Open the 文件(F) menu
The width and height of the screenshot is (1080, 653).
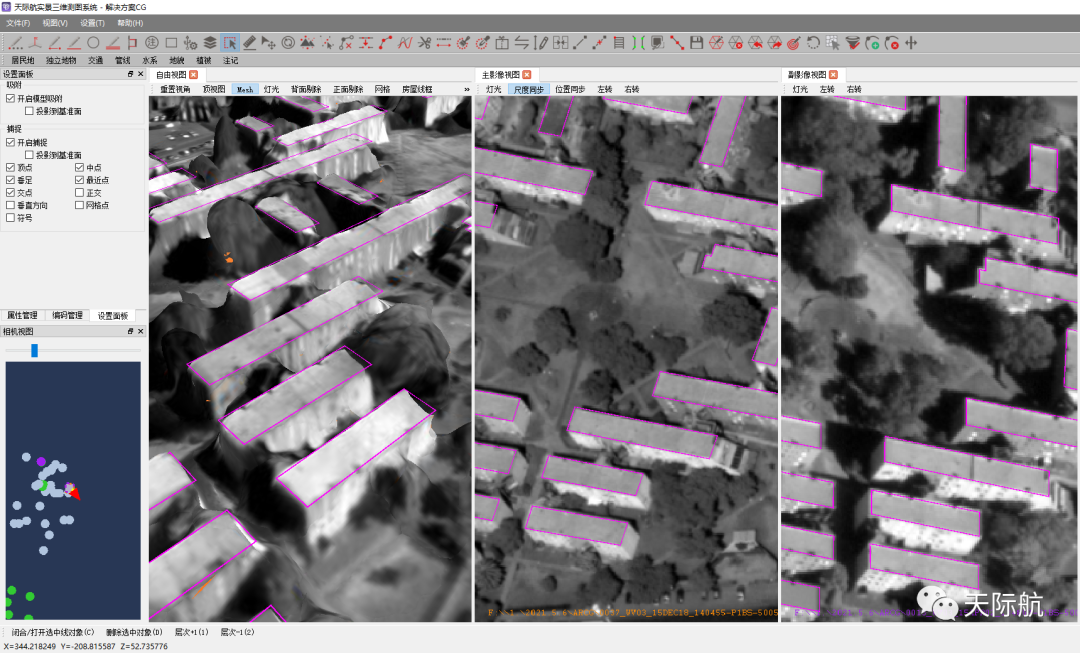18,23
